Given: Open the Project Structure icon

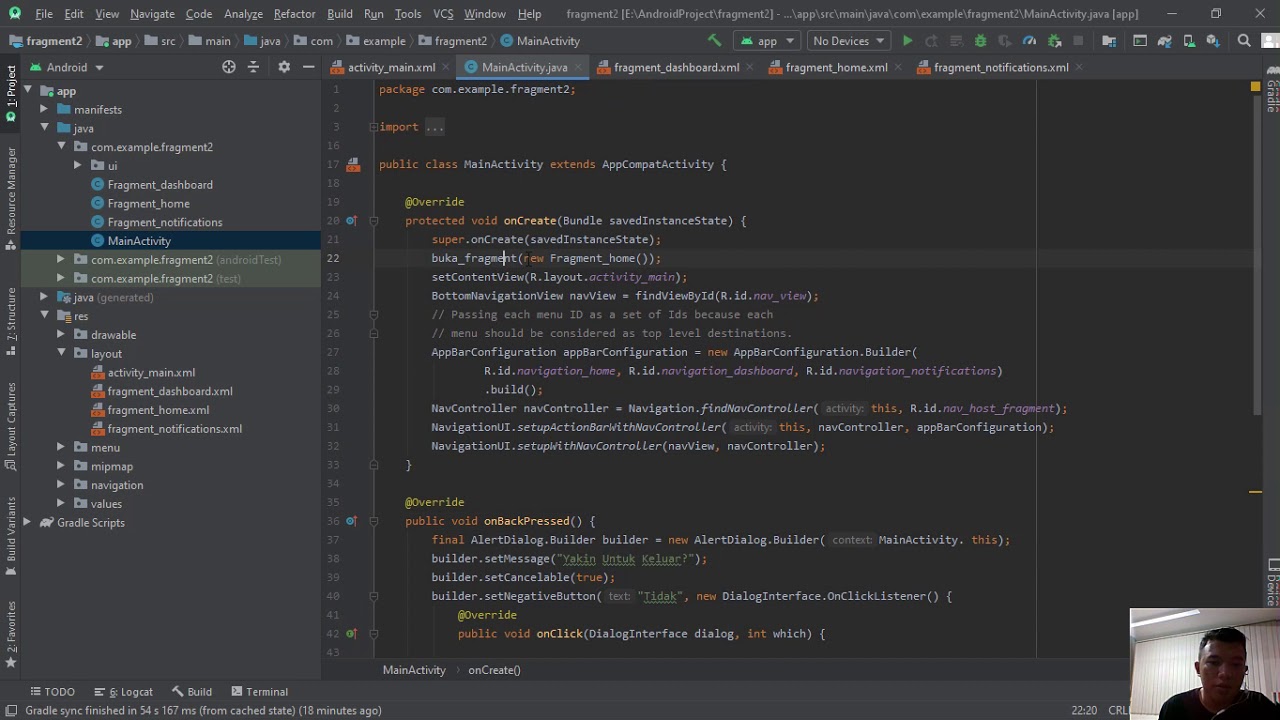Looking at the screenshot, I should [1109, 41].
